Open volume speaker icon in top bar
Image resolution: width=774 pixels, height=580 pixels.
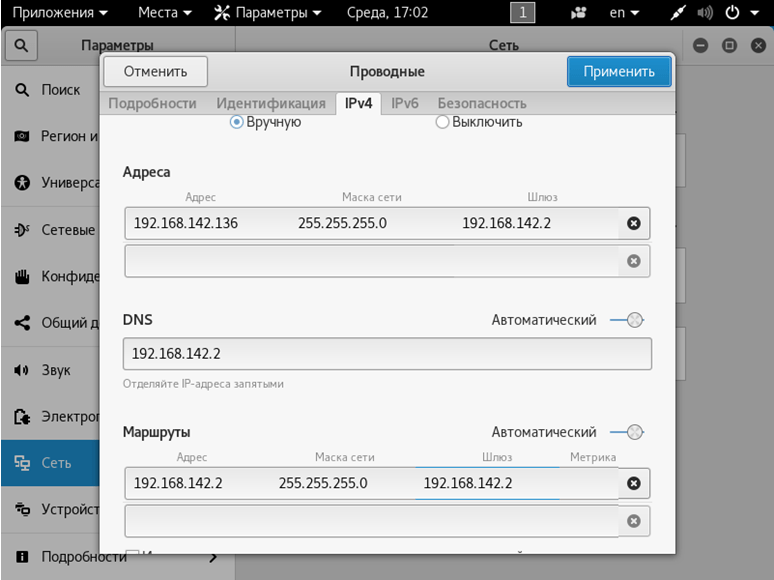[704, 13]
